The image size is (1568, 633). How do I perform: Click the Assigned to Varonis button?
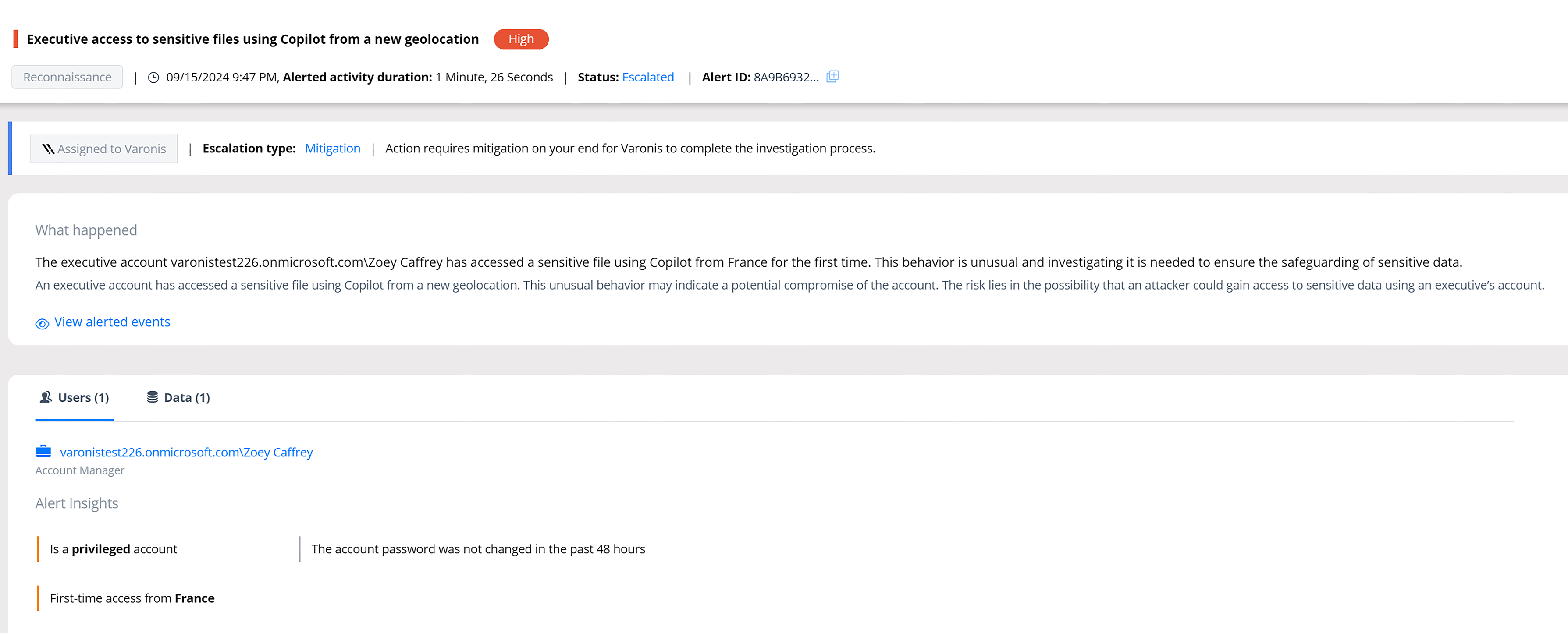coord(104,149)
